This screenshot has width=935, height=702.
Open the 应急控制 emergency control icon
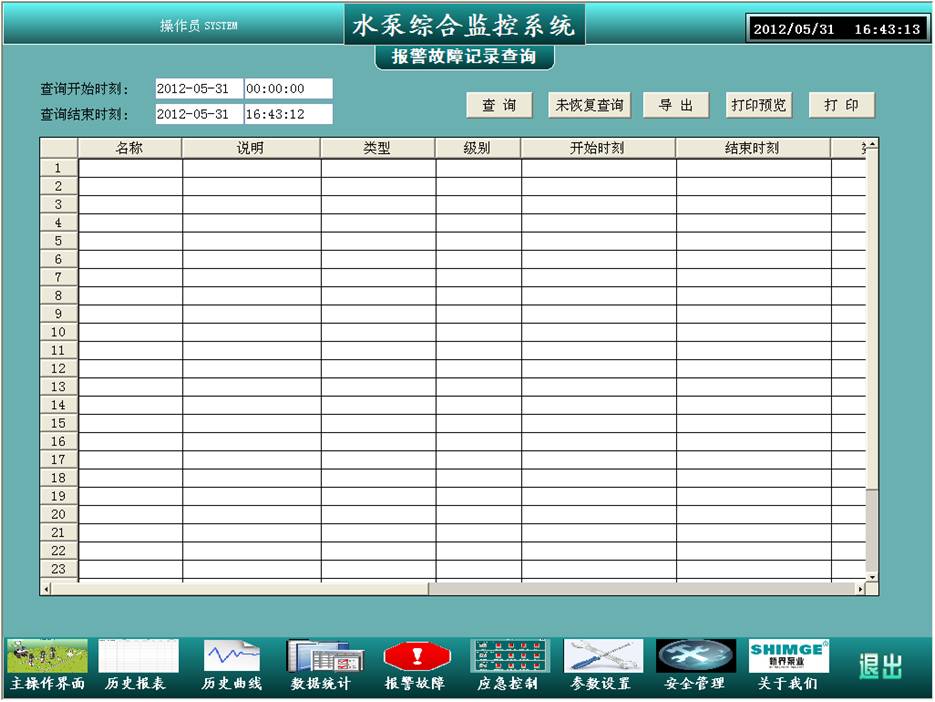pyautogui.click(x=510, y=657)
